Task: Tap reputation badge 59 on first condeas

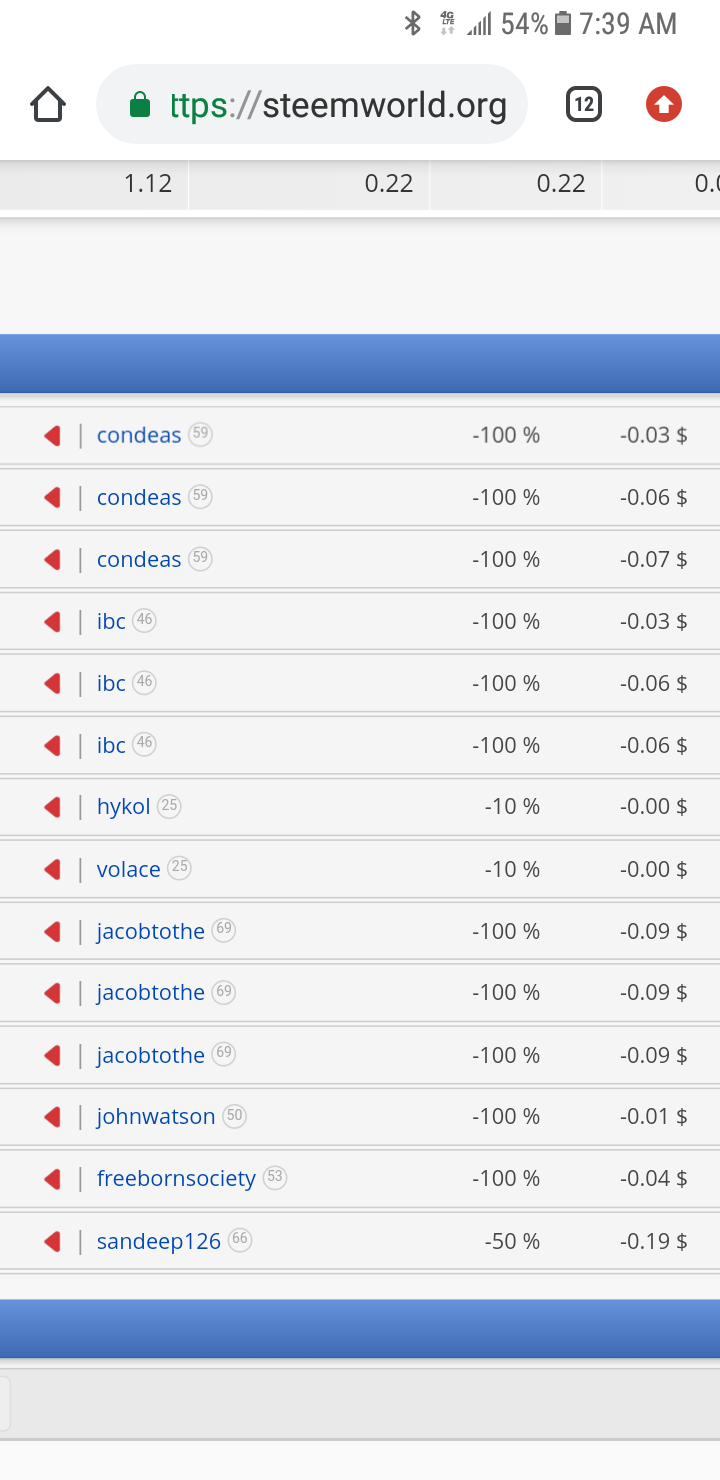Action: [x=200, y=434]
